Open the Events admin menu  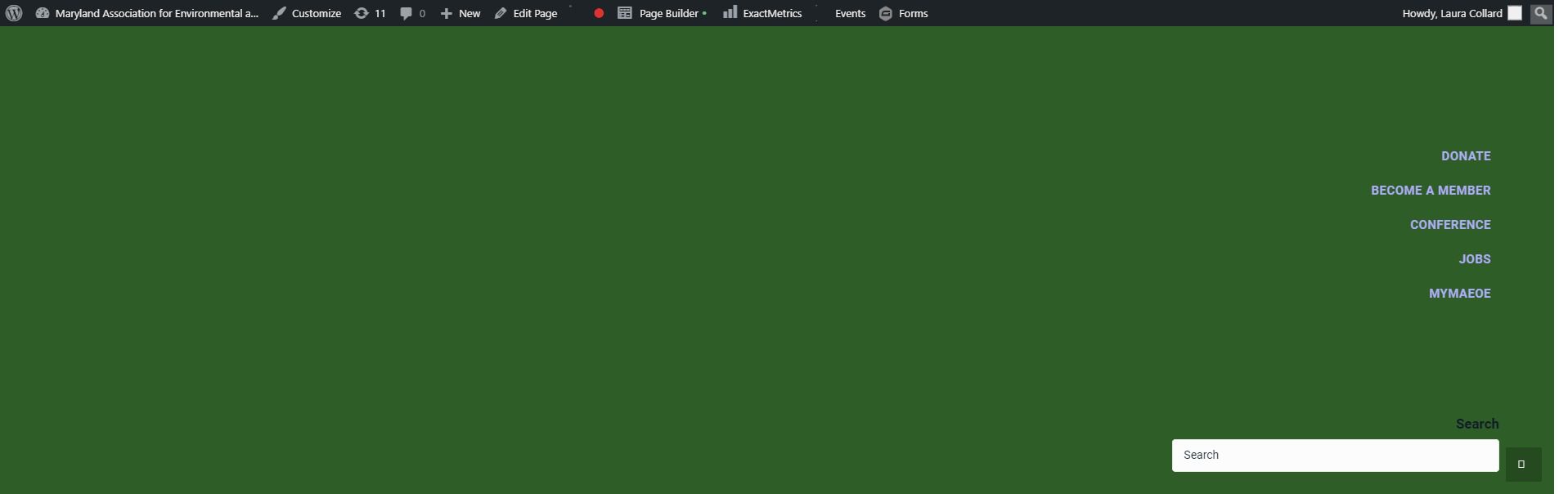[850, 13]
